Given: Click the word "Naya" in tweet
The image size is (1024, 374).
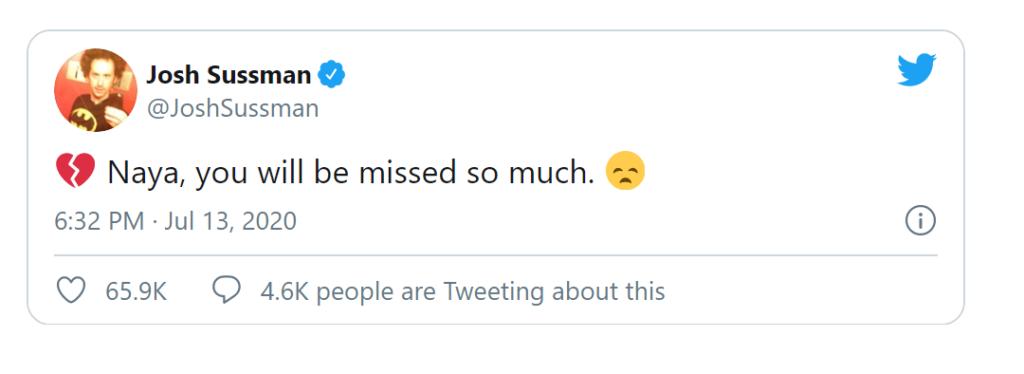Looking at the screenshot, I should tap(145, 174).
